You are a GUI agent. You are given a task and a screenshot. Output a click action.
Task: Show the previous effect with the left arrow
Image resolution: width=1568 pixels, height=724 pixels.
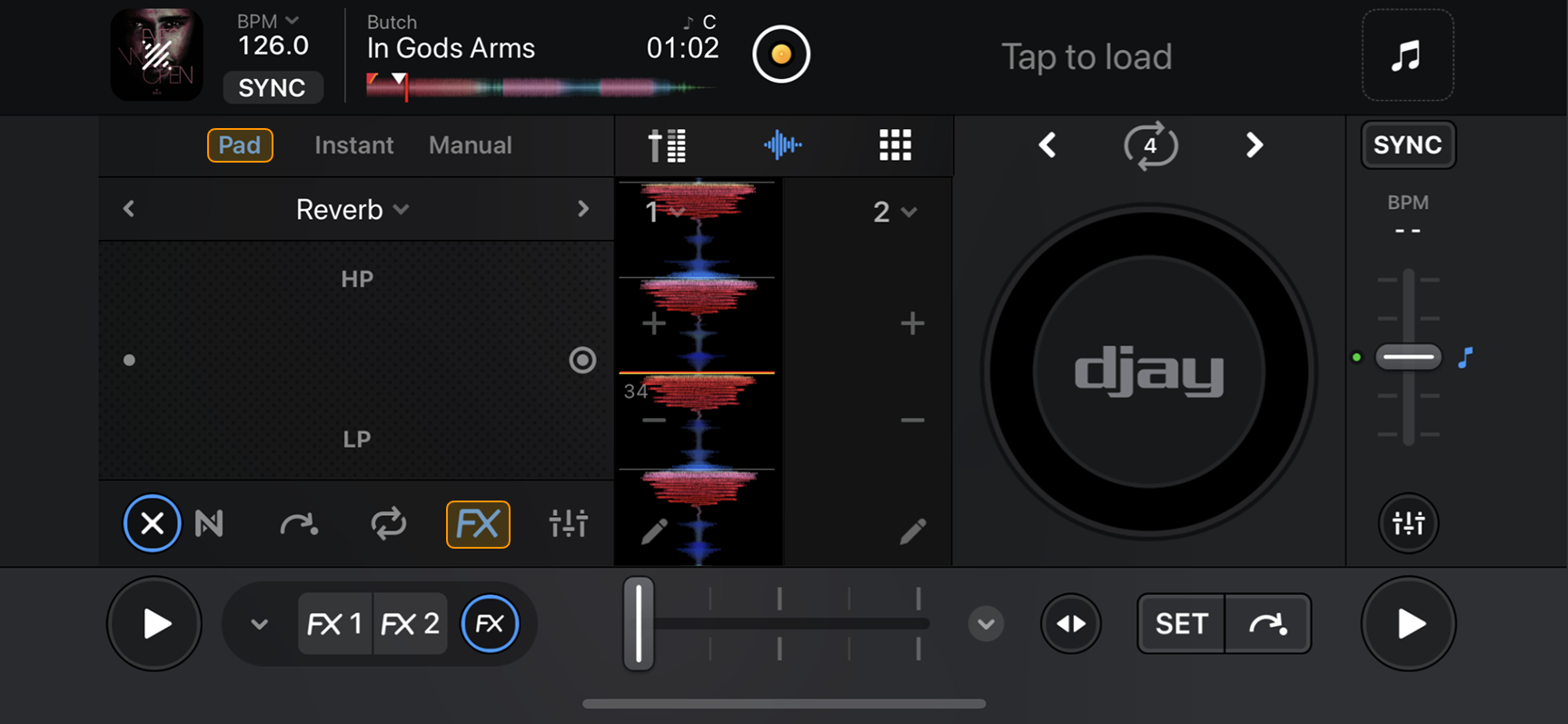pyautogui.click(x=129, y=209)
